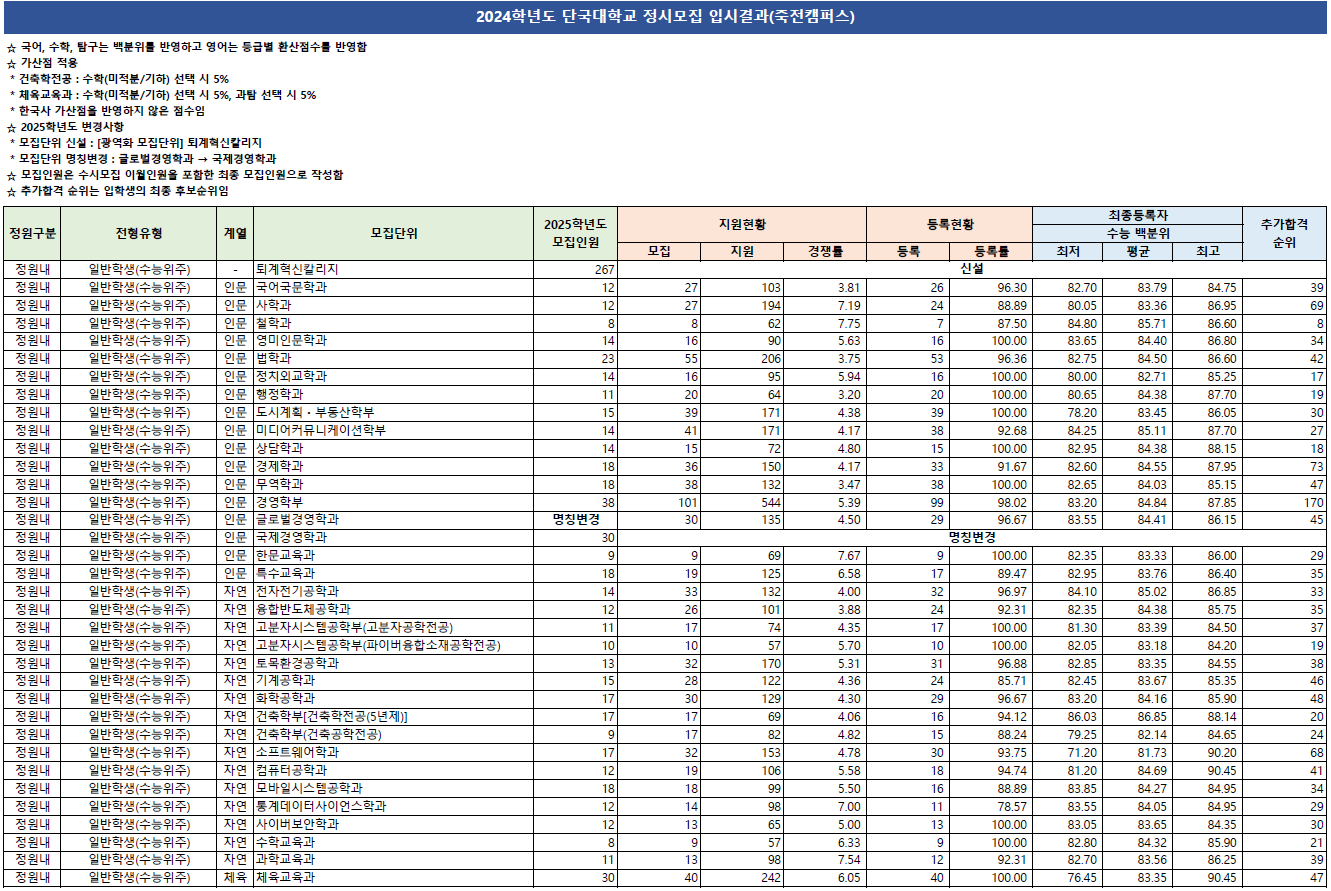Image resolution: width=1331 pixels, height=891 pixels.
Task: Select the 행정학과 cell
Action: tap(394, 395)
